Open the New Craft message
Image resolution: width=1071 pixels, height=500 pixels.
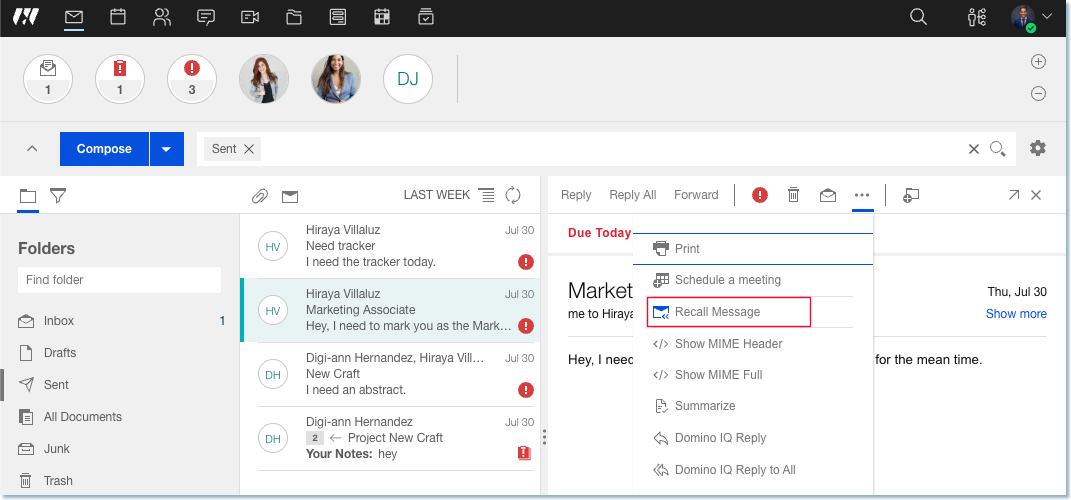click(390, 374)
